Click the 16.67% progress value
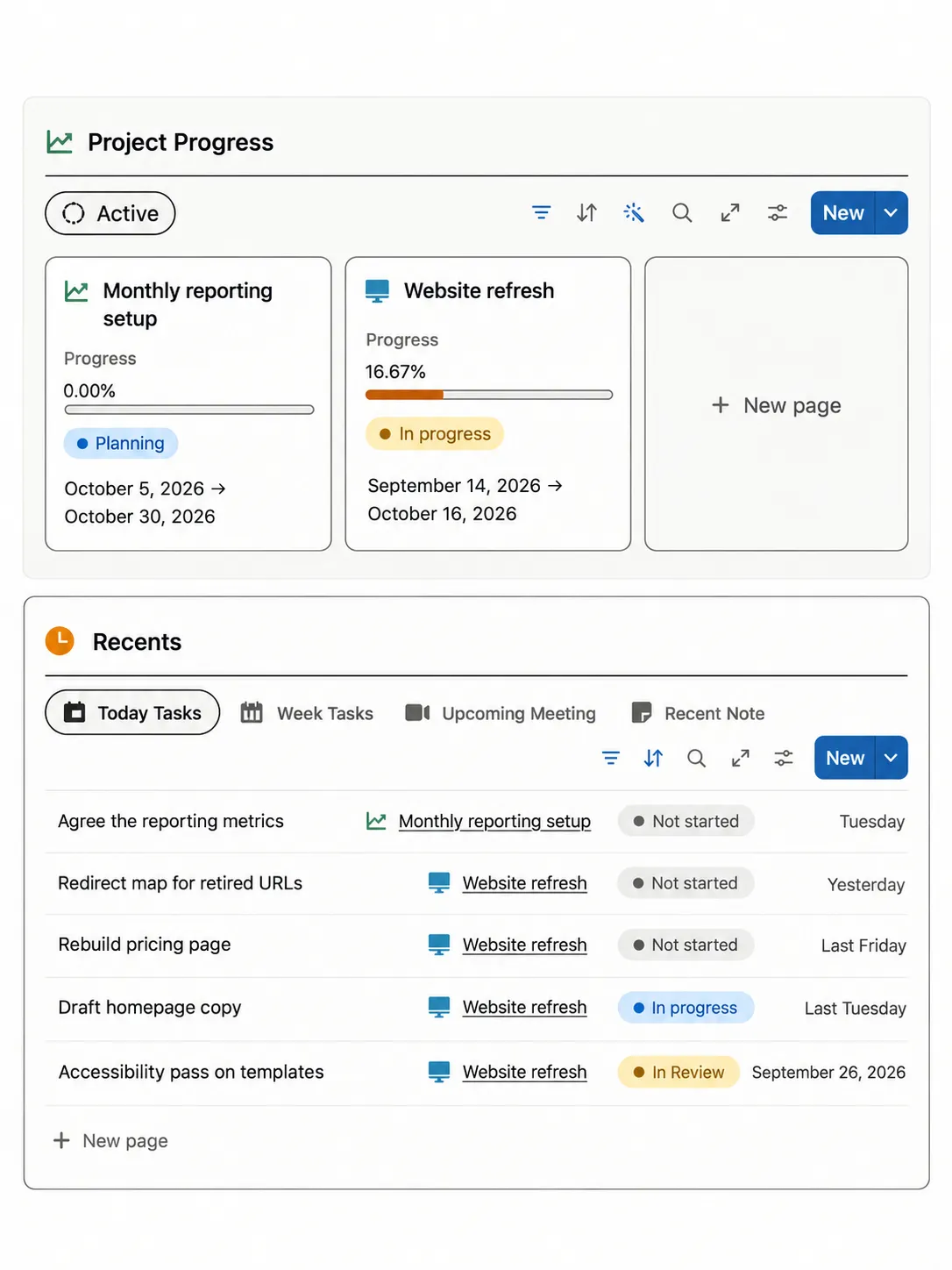This screenshot has width=952, height=1270. point(395,372)
